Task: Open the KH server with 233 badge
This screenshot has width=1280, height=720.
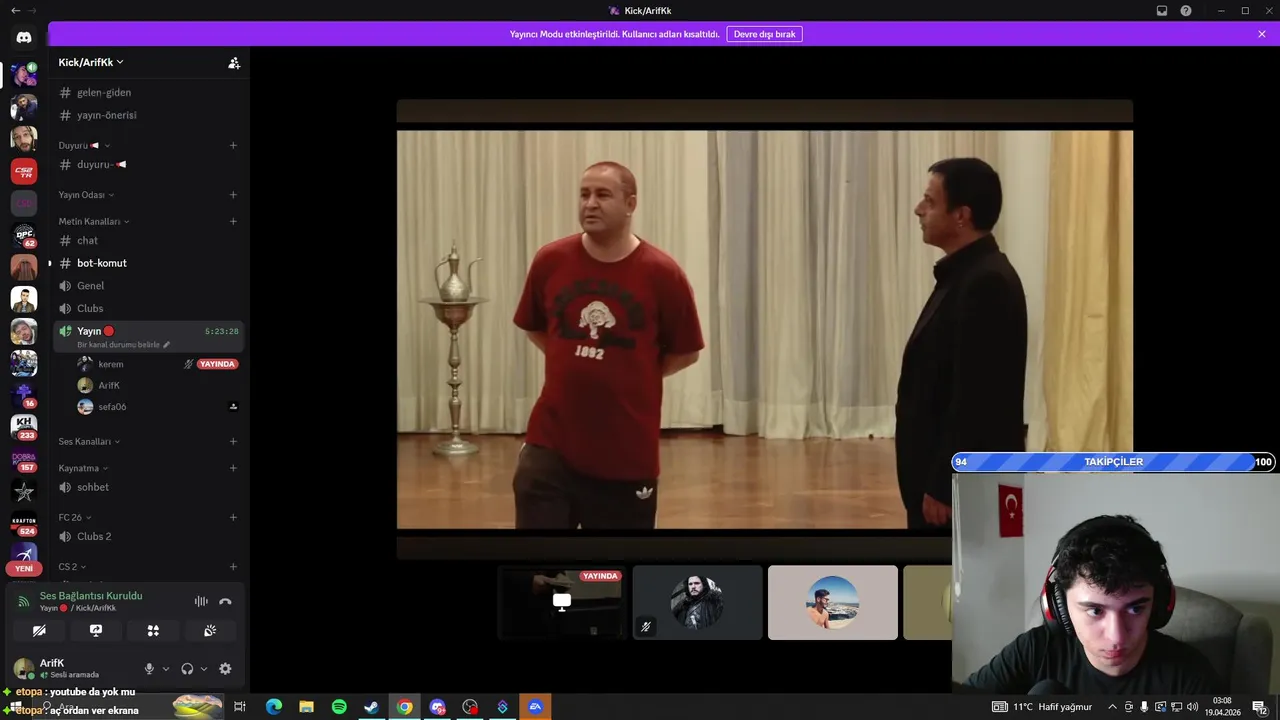Action: (24, 426)
